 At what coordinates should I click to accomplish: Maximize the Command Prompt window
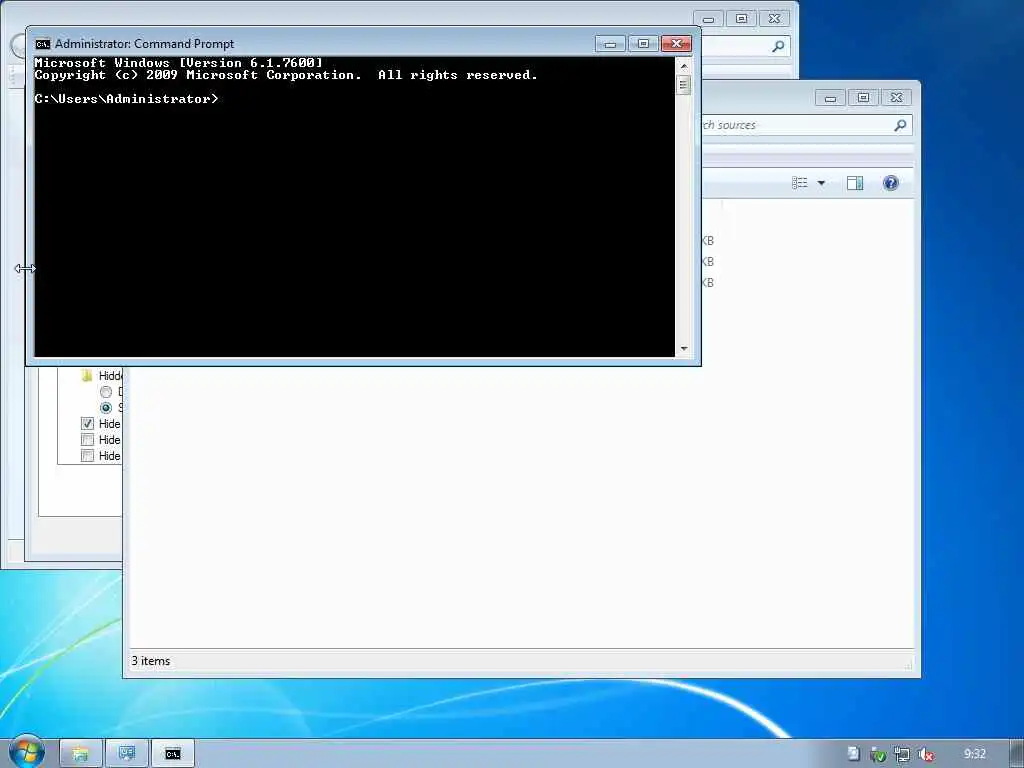pyautogui.click(x=643, y=44)
